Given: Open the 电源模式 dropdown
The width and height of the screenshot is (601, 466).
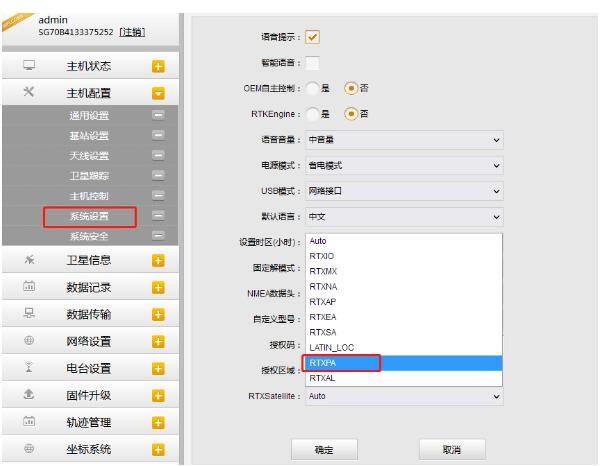Looking at the screenshot, I should [x=404, y=166].
